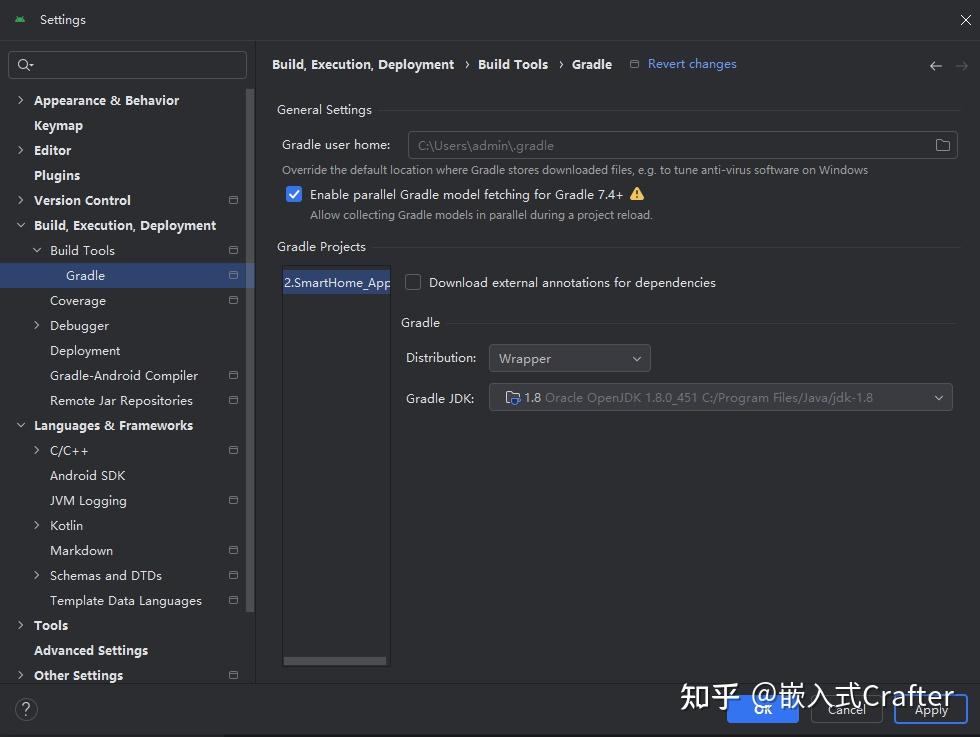Click the revert icon beside Revert changes text

tap(635, 63)
